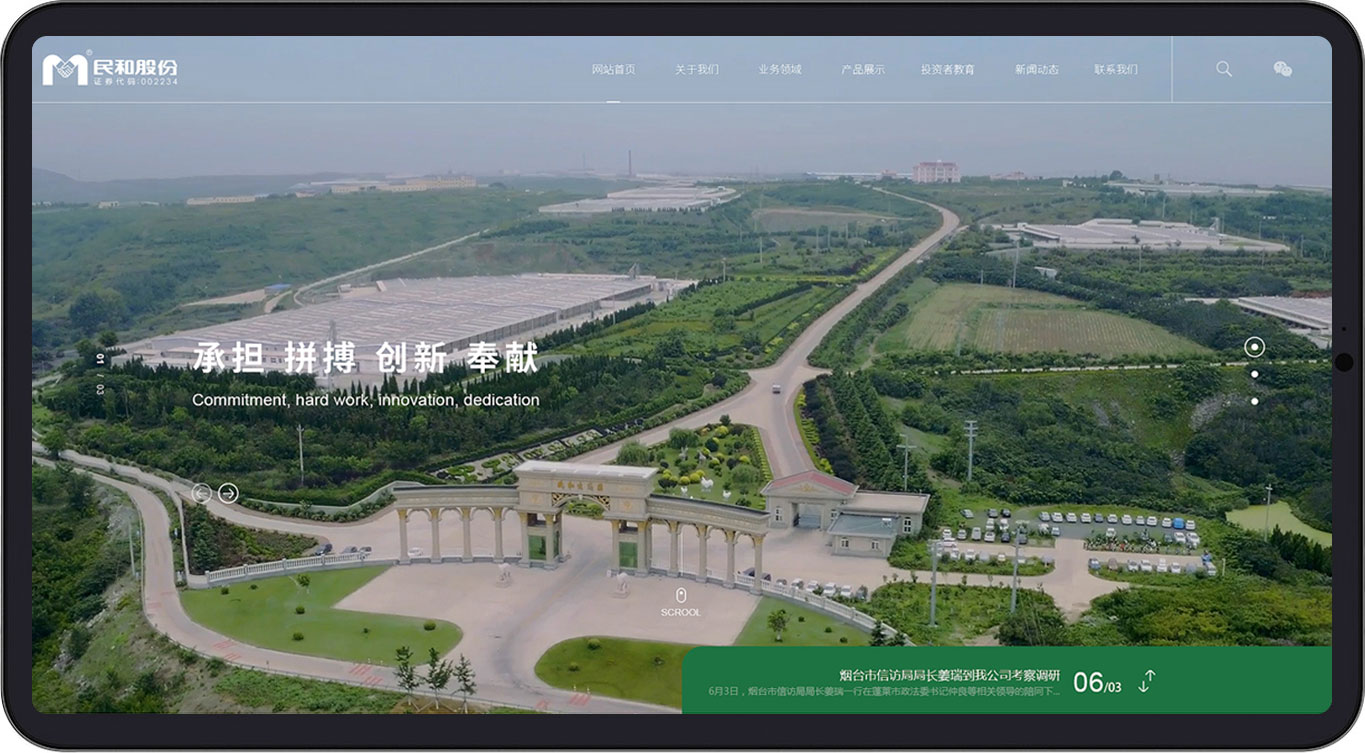Viewport: 1365px width, 753px height.
Task: Click the search magnifier icon
Action: tap(1223, 69)
